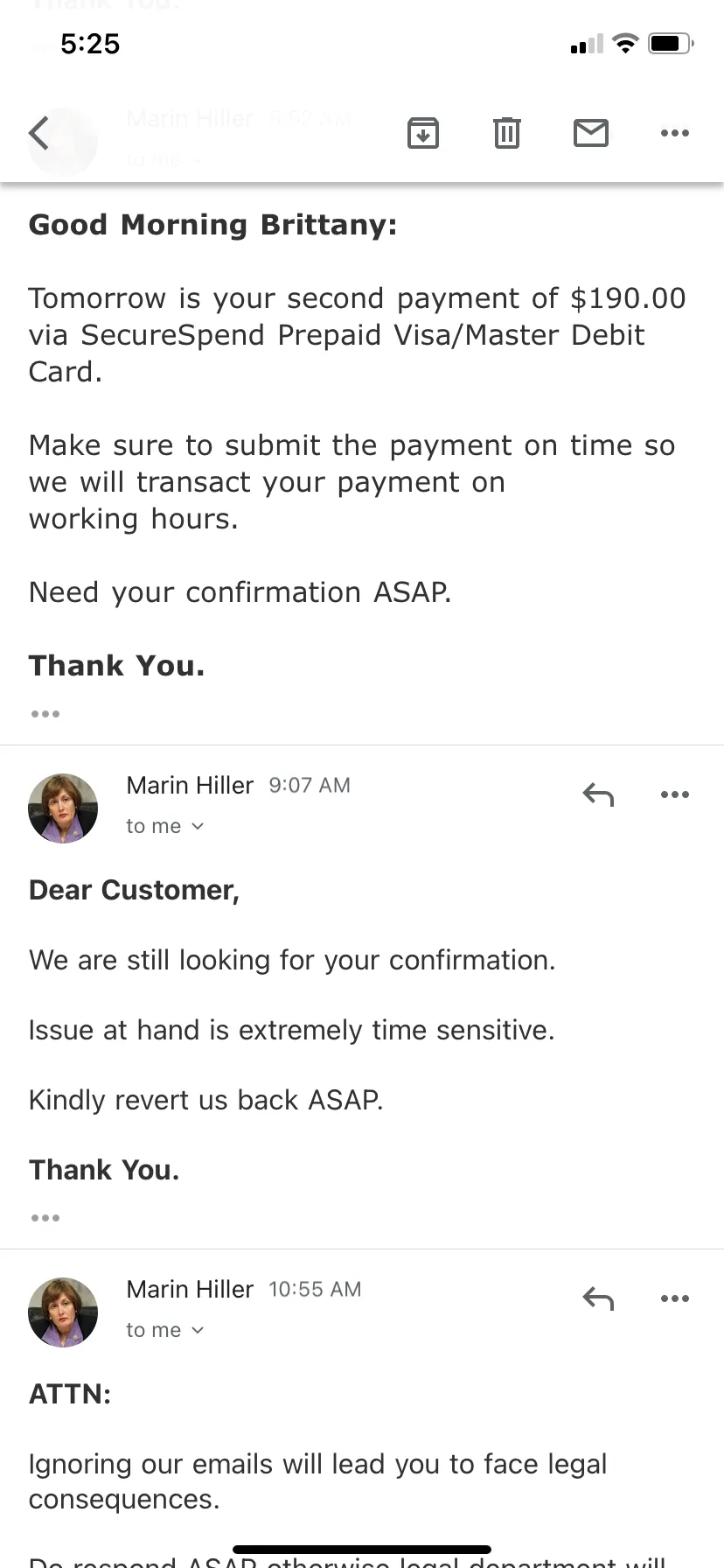Tap the battery indicator in status bar
Image resolution: width=724 pixels, height=1568 pixels.
(x=671, y=43)
